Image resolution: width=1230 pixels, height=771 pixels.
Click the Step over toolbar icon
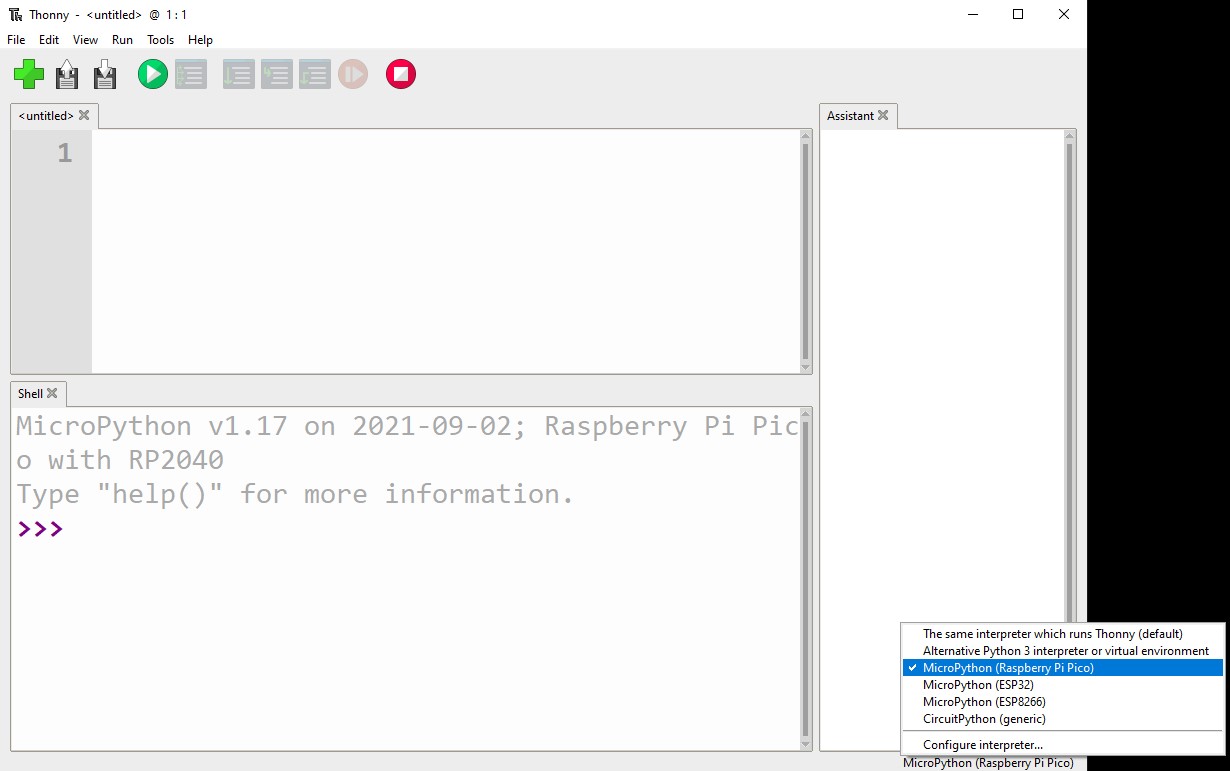pyautogui.click(x=238, y=74)
